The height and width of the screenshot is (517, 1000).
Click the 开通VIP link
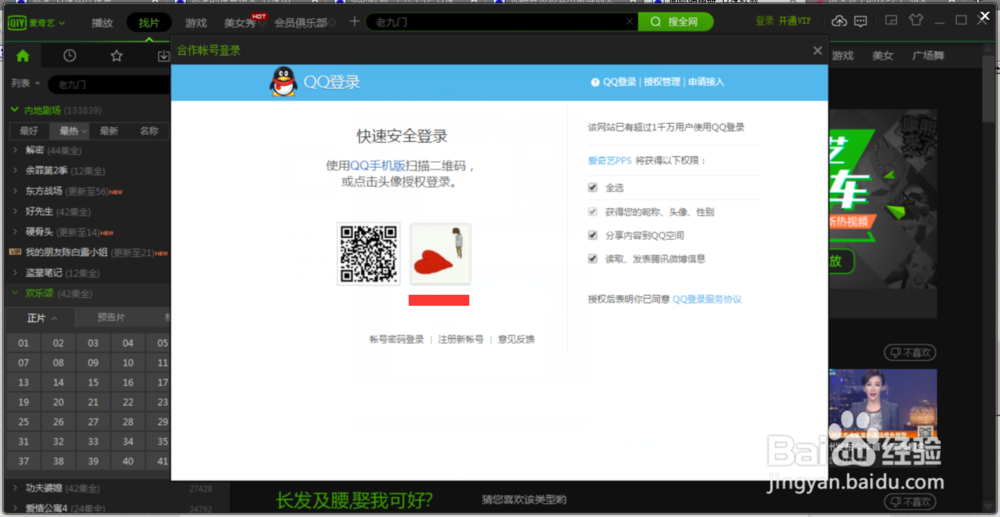click(x=795, y=21)
